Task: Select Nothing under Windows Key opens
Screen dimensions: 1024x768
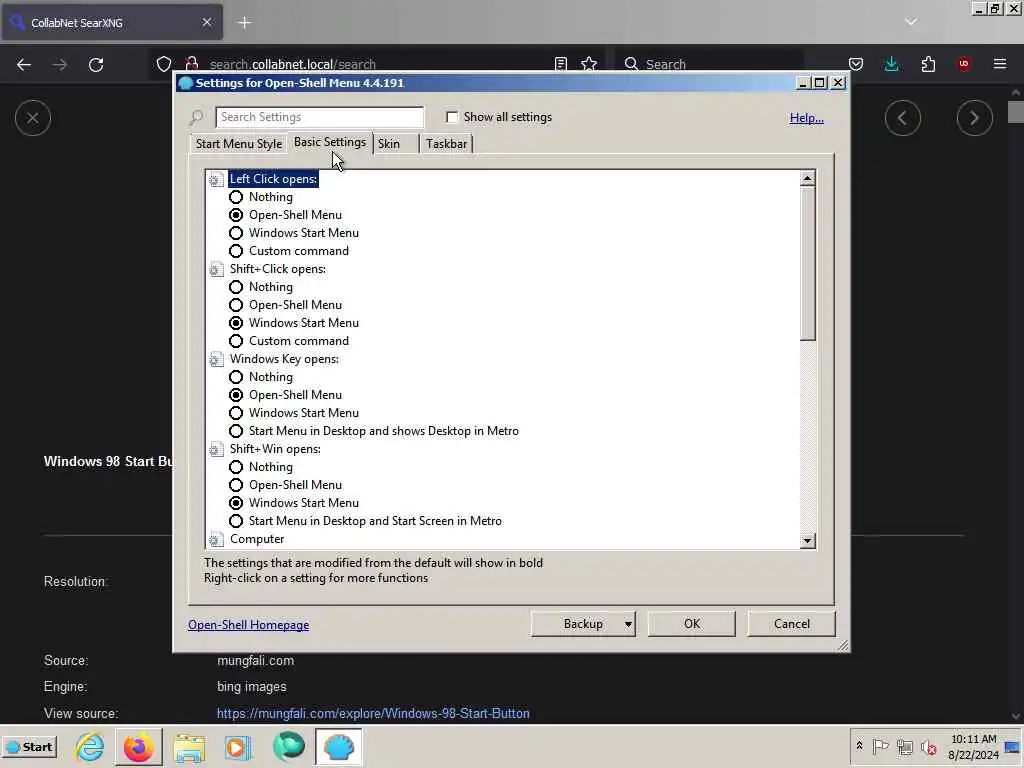Action: (236, 377)
